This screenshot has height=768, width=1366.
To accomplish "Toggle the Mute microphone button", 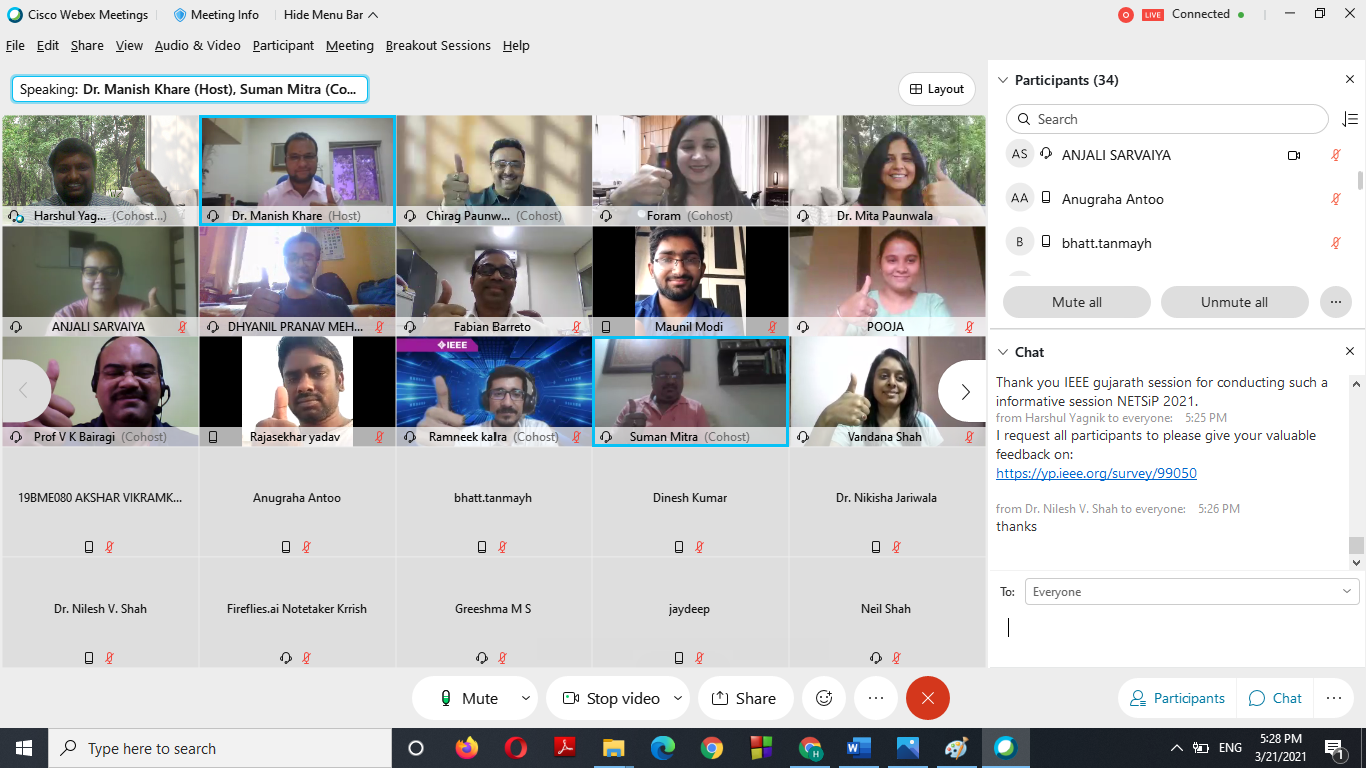I will (469, 698).
